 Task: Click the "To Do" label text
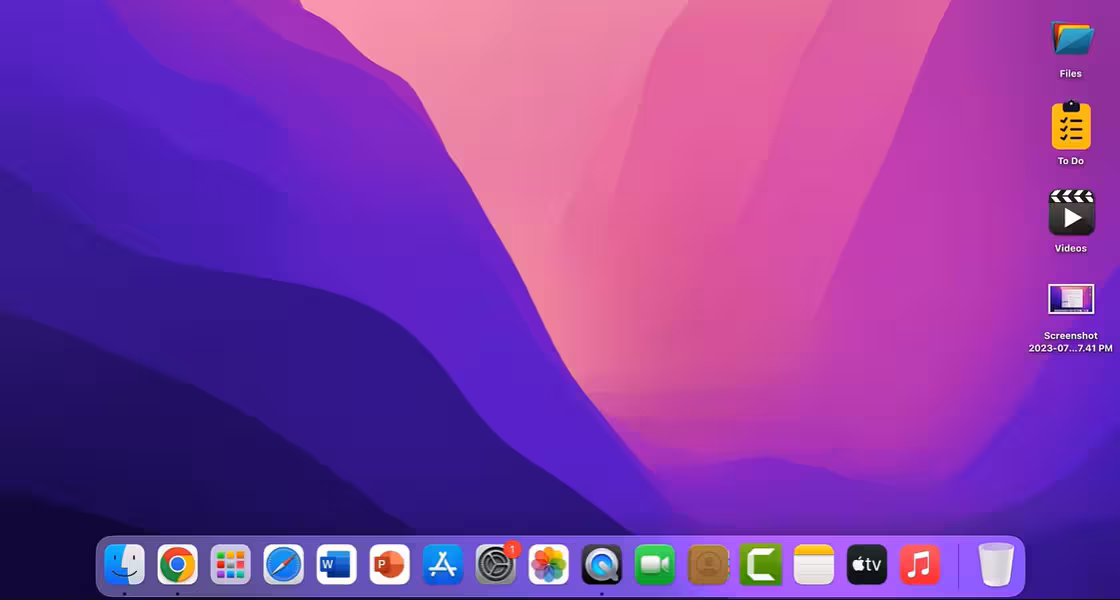click(x=1071, y=161)
